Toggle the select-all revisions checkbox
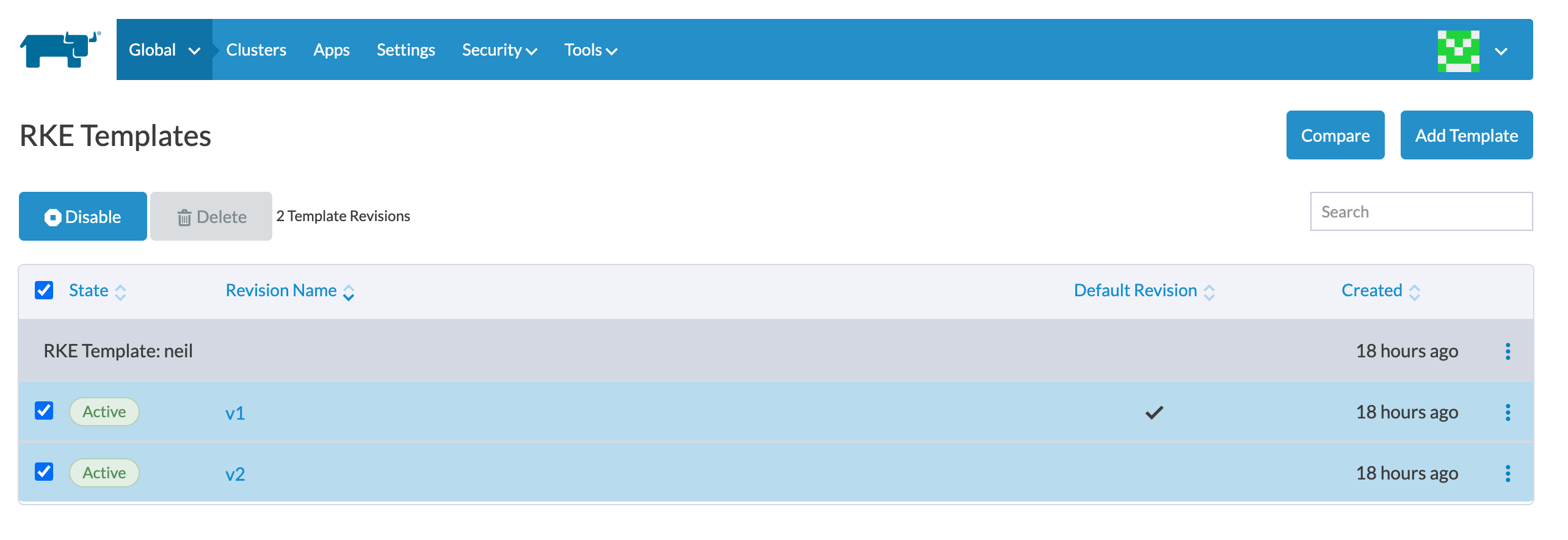The width and height of the screenshot is (1568, 540). [x=44, y=290]
